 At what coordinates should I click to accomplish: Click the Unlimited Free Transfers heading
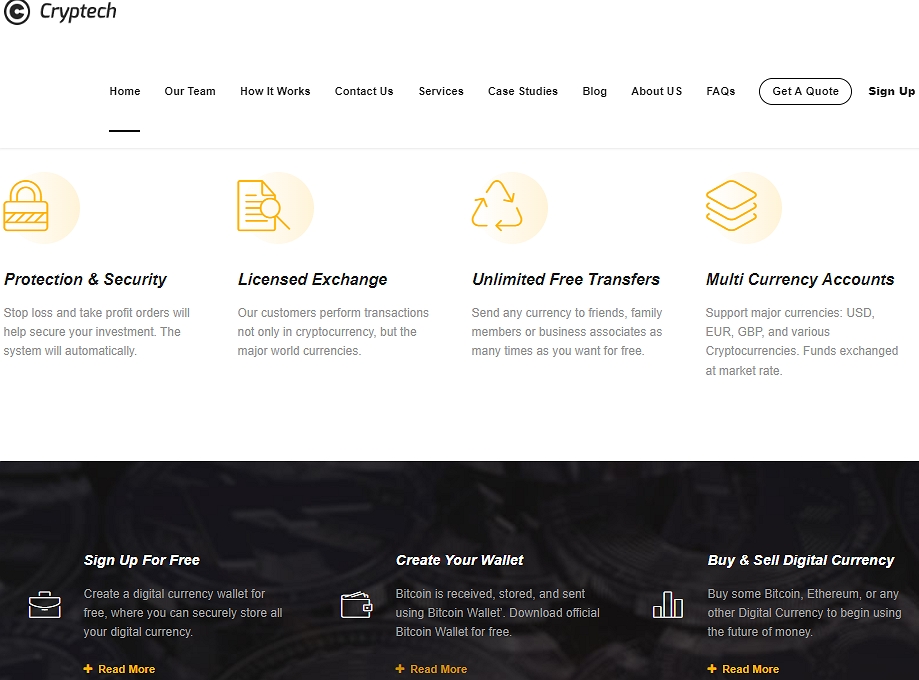click(566, 279)
